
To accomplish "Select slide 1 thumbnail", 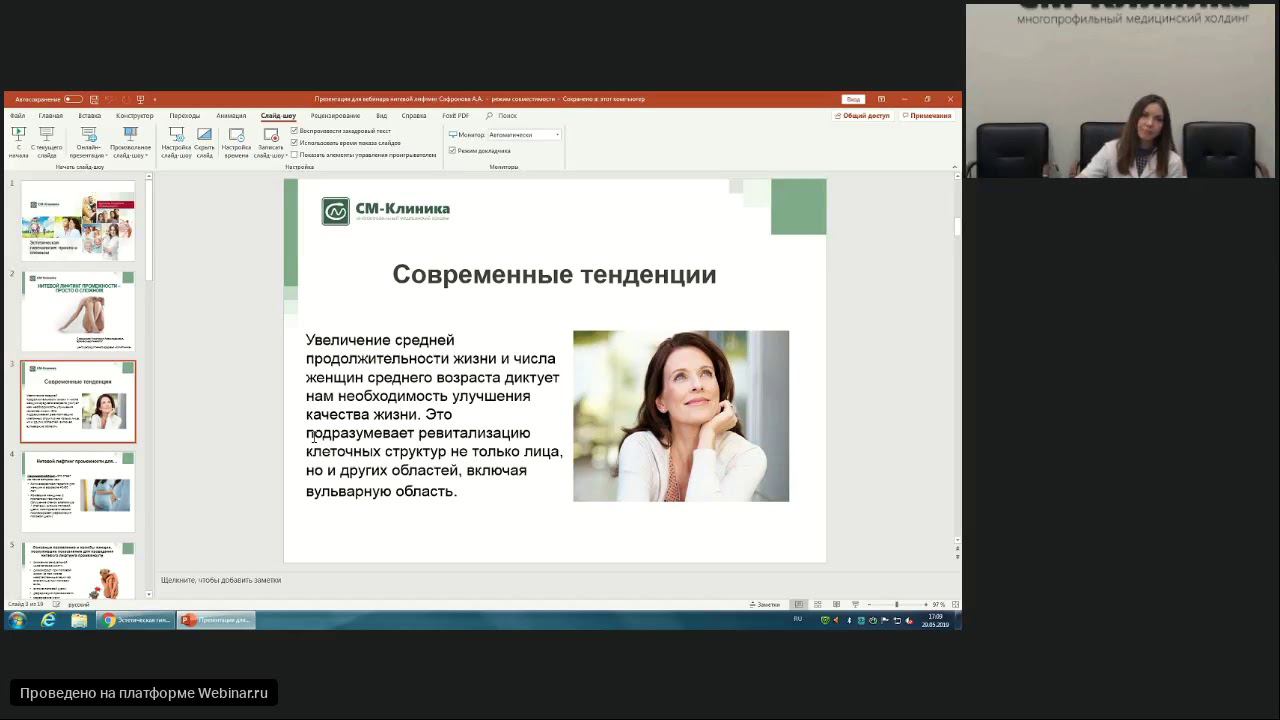I will pyautogui.click(x=78, y=221).
